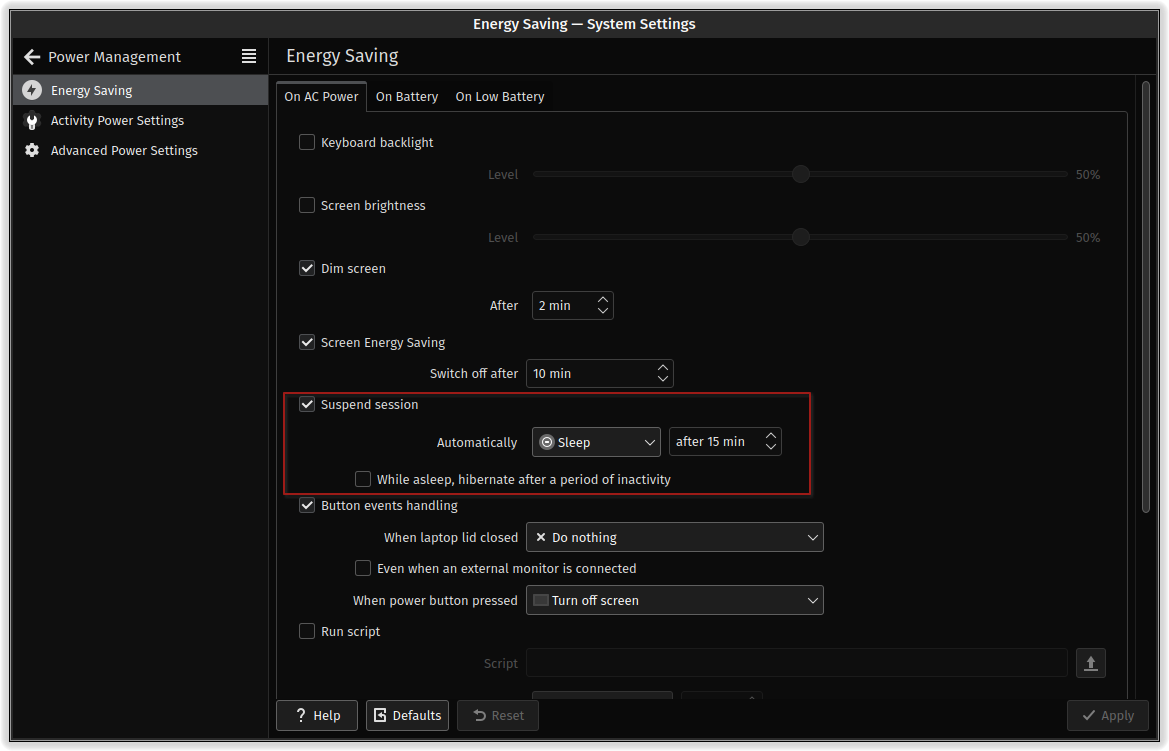Select Energy Saving in the sidebar
Viewport: 1169px width, 751px height.
pos(140,90)
